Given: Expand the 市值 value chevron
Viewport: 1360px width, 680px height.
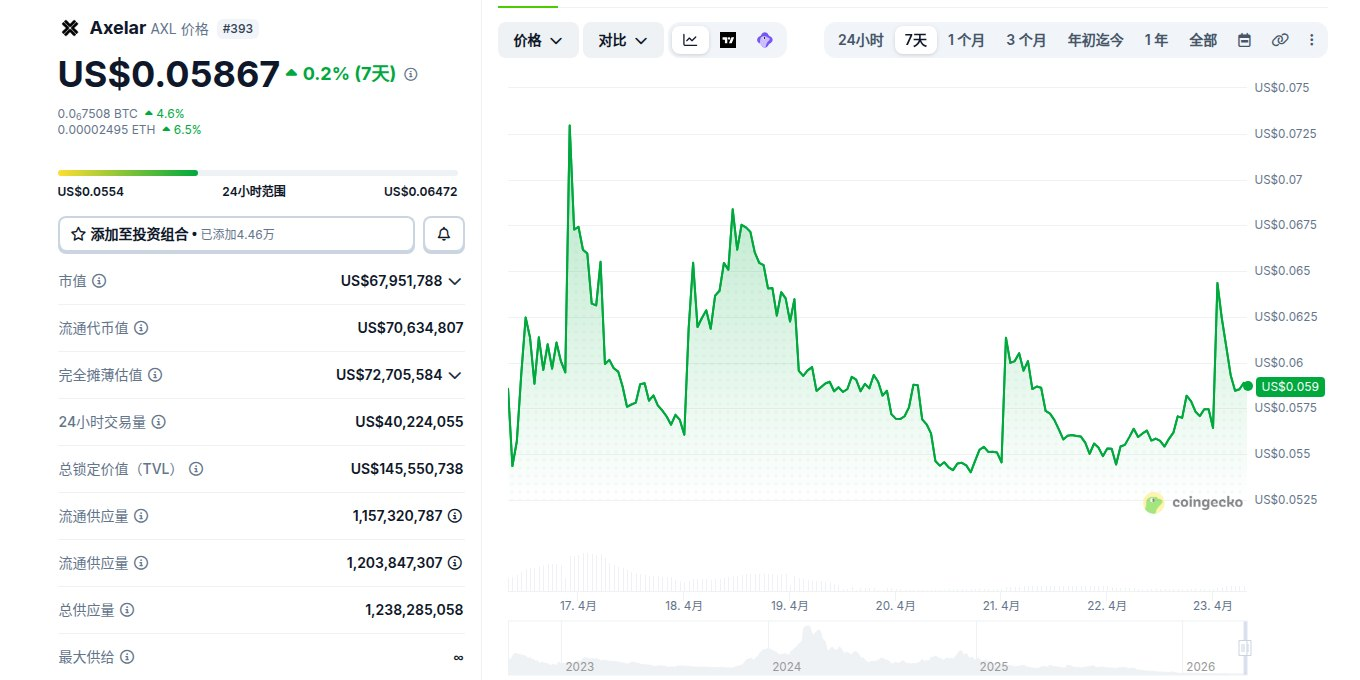Looking at the screenshot, I should (455, 281).
